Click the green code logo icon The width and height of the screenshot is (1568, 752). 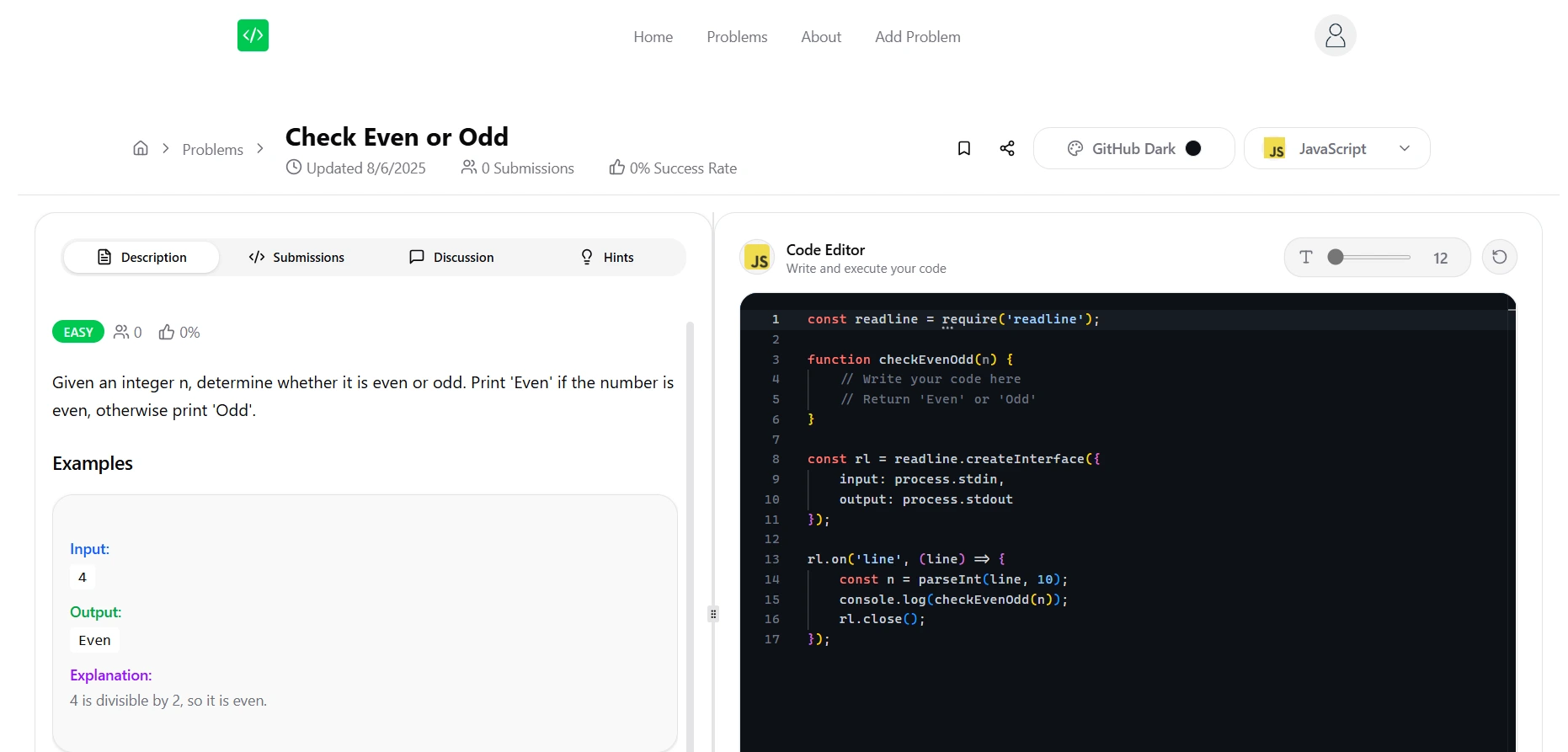click(253, 35)
